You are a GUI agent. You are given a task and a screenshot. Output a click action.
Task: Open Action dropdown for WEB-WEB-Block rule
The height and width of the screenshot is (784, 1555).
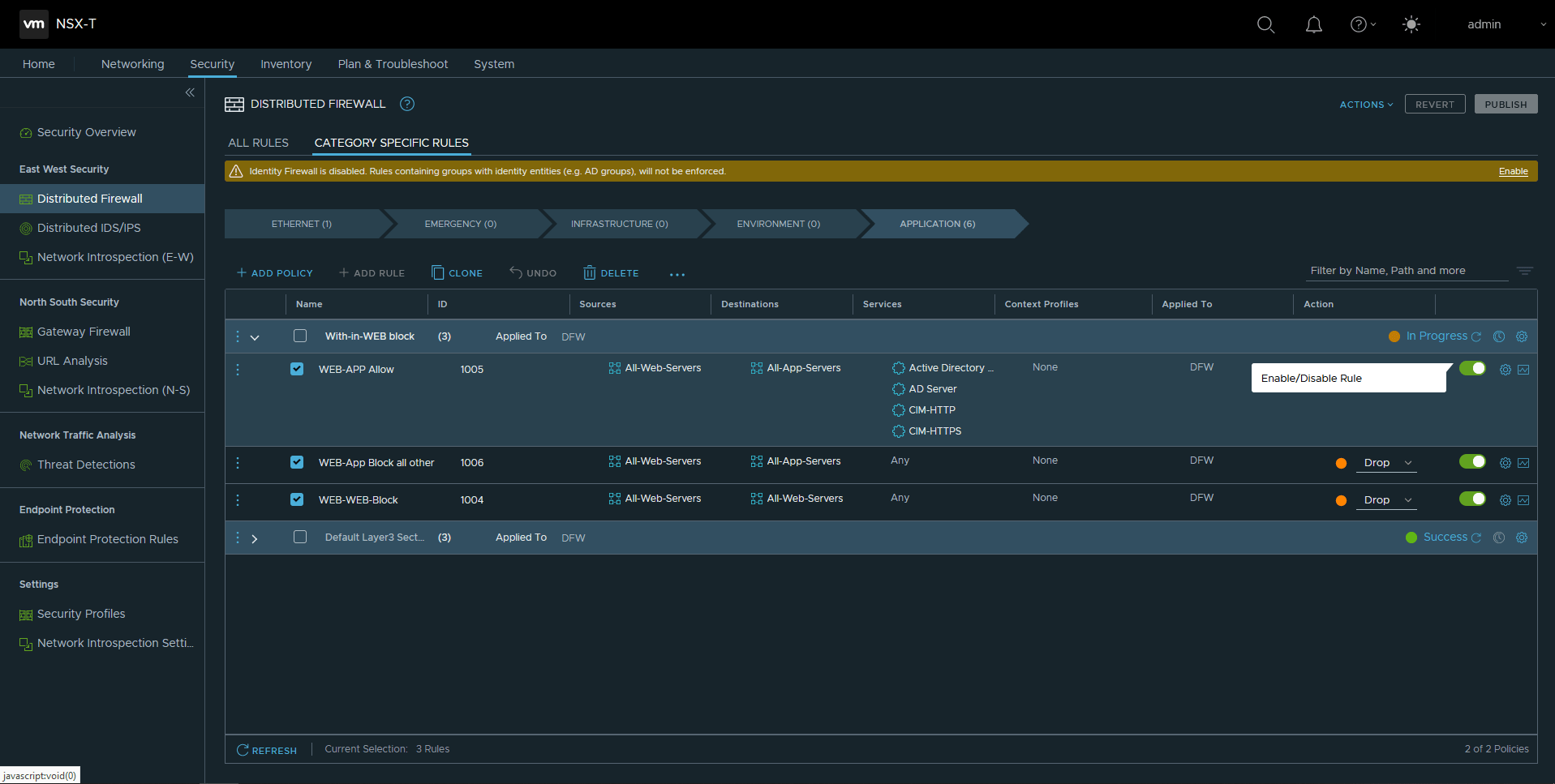tap(1388, 500)
